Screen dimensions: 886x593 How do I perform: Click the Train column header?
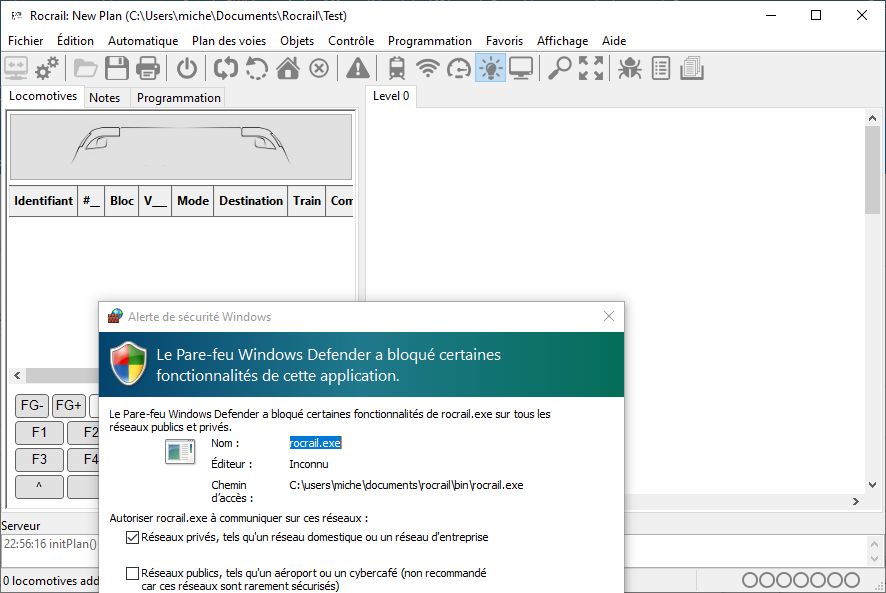pyautogui.click(x=306, y=201)
